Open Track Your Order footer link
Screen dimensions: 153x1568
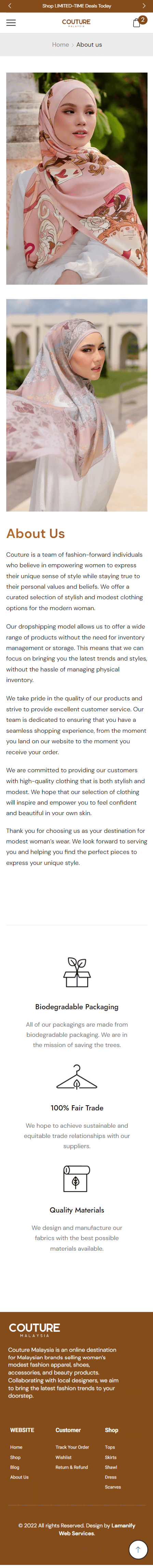pos(72,1447)
